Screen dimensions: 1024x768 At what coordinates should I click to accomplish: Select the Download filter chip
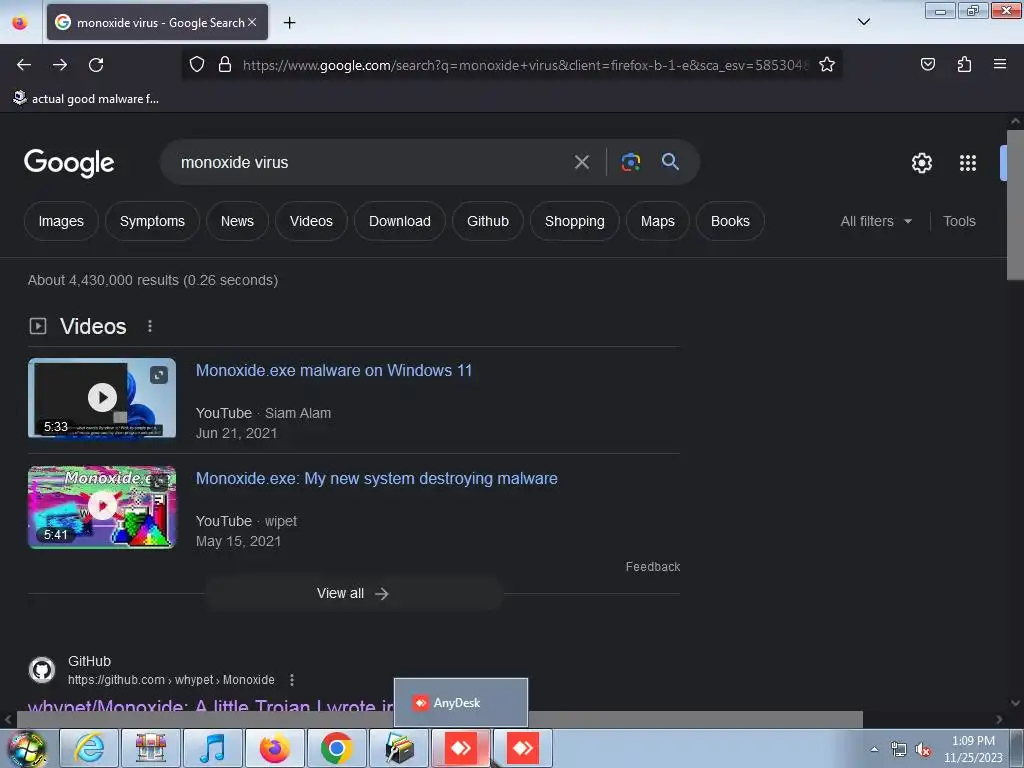(400, 221)
